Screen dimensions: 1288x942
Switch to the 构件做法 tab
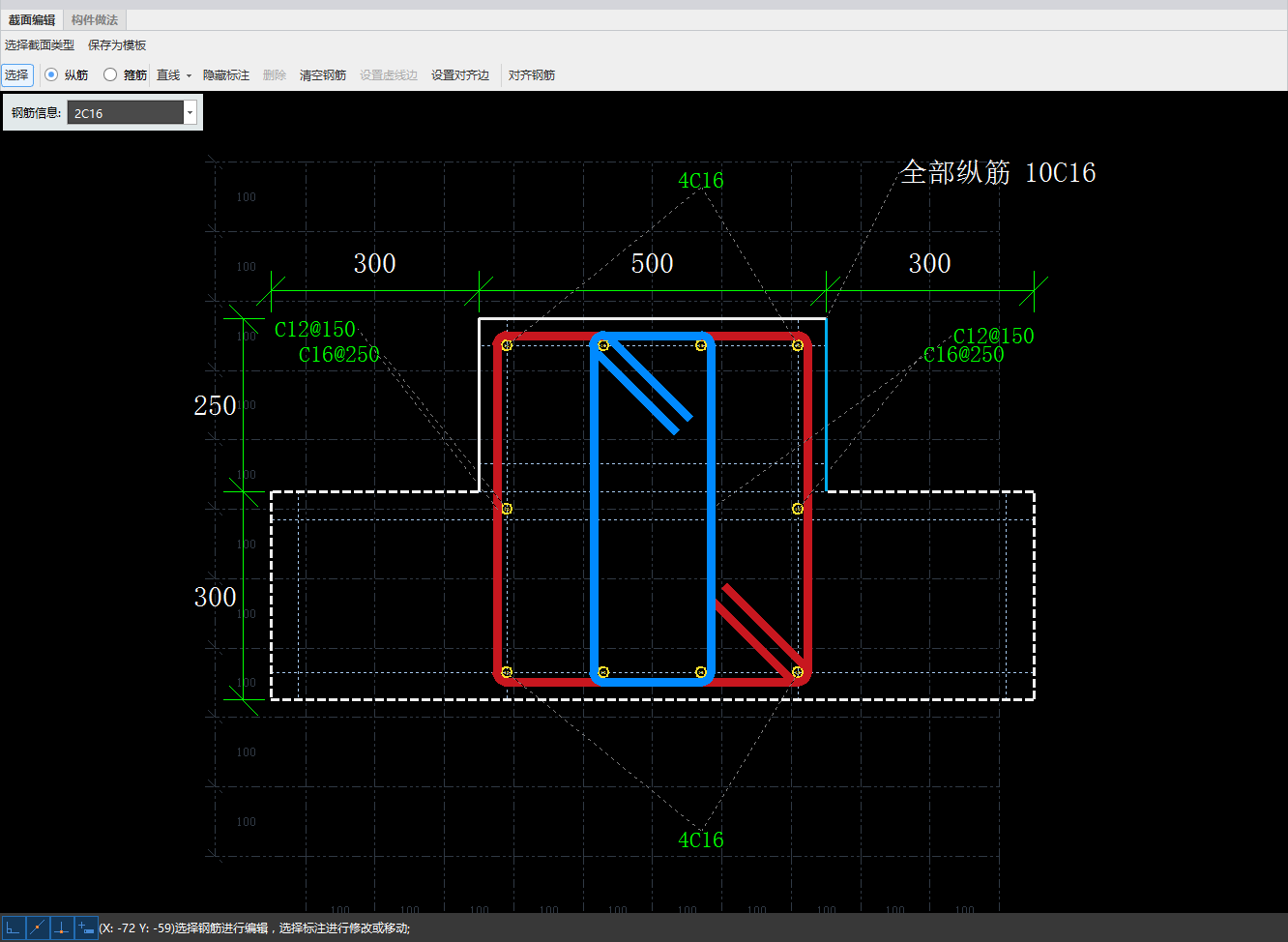point(95,20)
